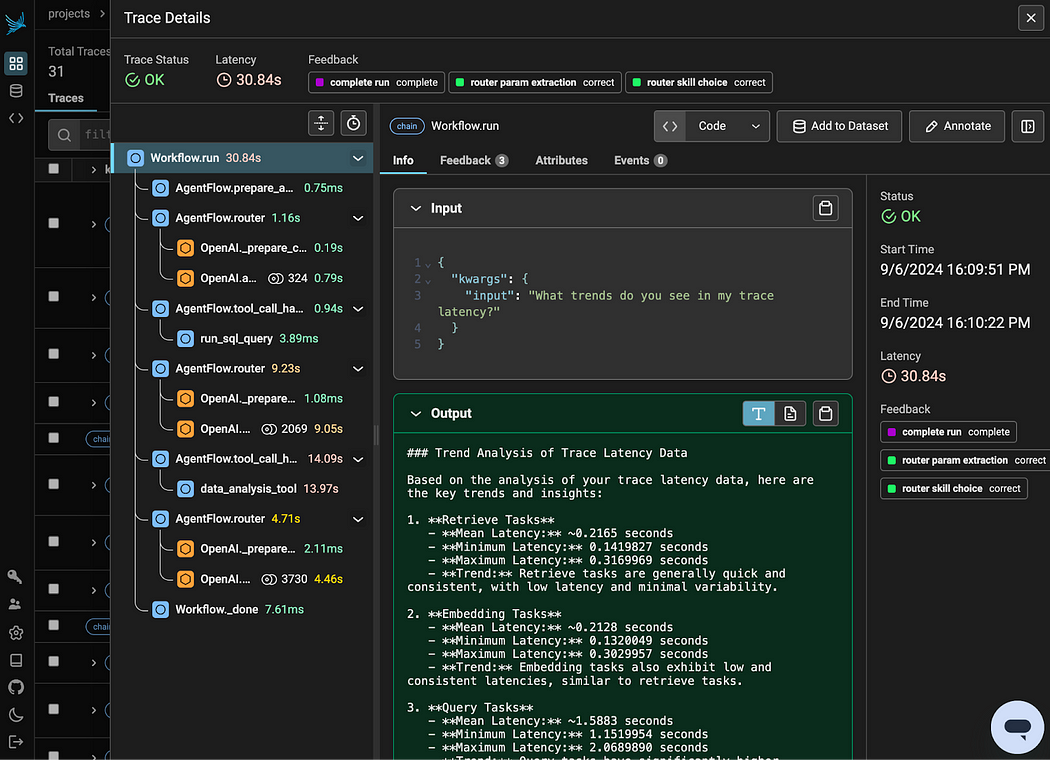Open the chat support bubble
The image size is (1050, 760).
(x=1017, y=727)
